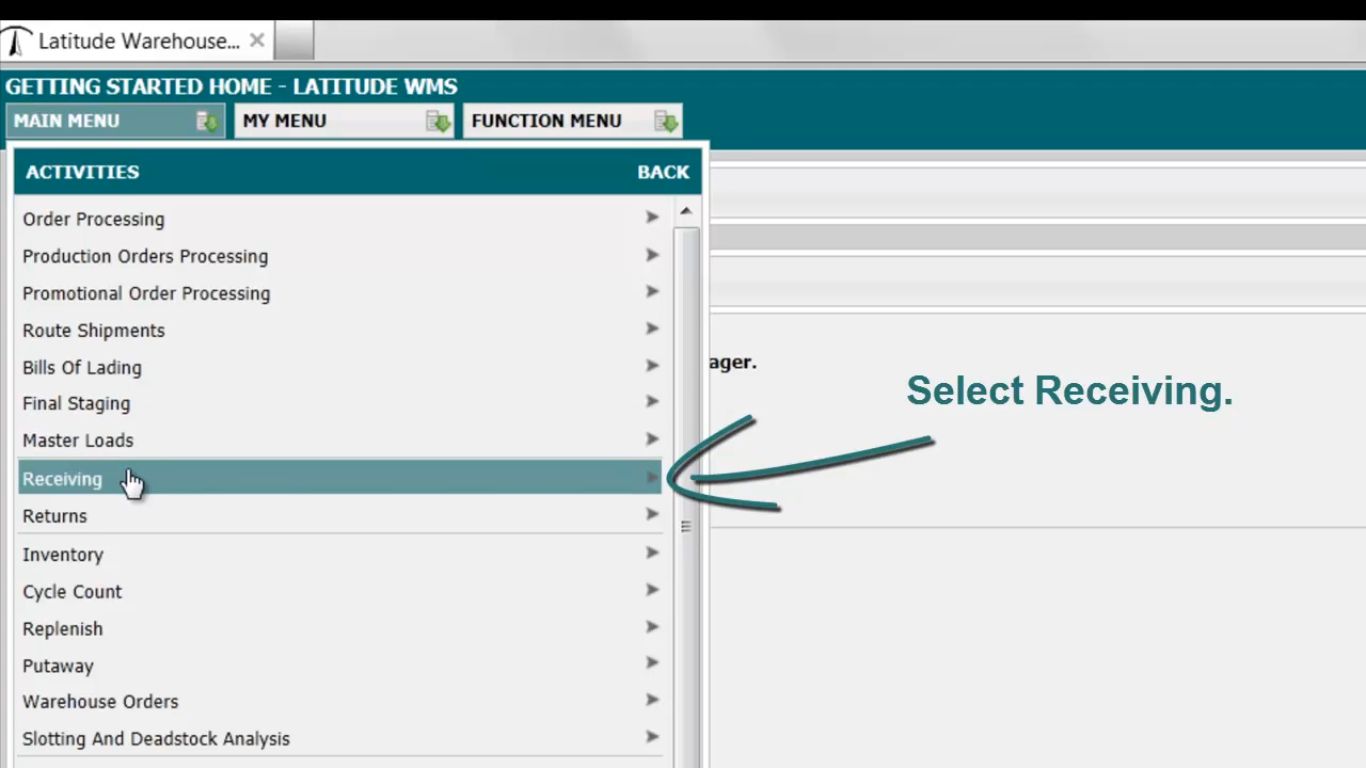Select Returns menu item
Image resolution: width=1366 pixels, height=768 pixels.
click(340, 516)
